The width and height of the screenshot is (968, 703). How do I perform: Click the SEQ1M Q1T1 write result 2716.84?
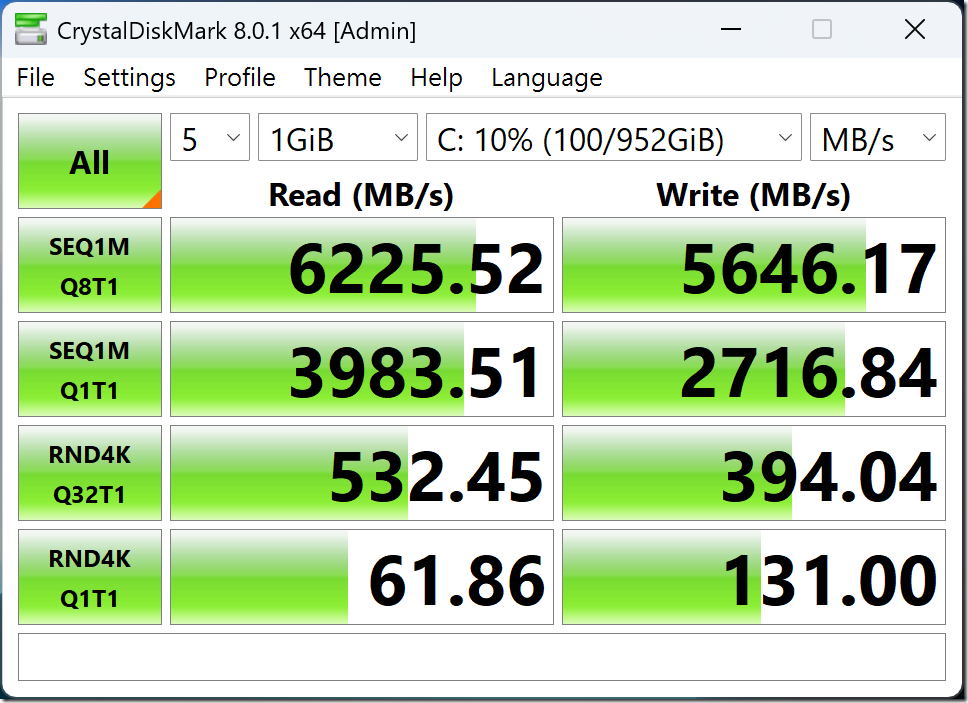tap(754, 369)
